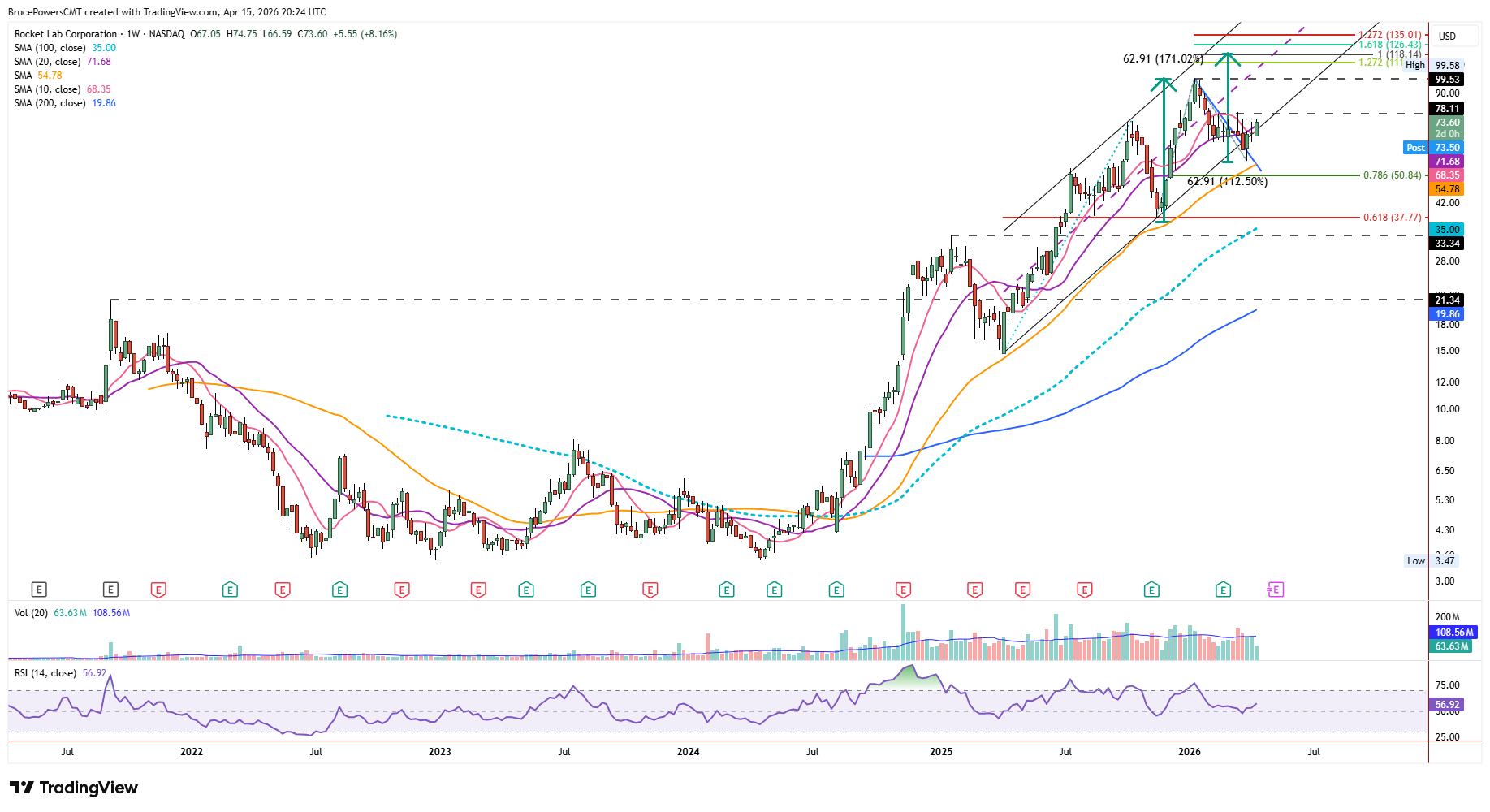The width and height of the screenshot is (1490, 812).
Task: Click the cyan 35.00 SMA axis label
Action: pyautogui.click(x=1447, y=230)
